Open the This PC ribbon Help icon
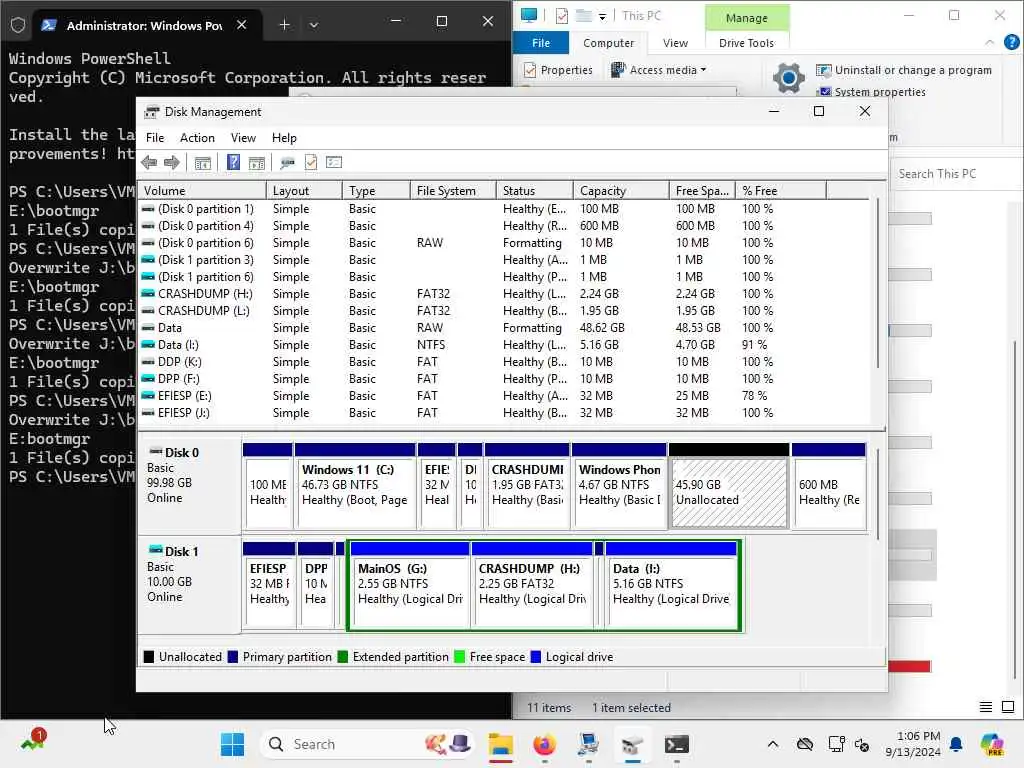The width and height of the screenshot is (1024, 768). (x=1012, y=42)
